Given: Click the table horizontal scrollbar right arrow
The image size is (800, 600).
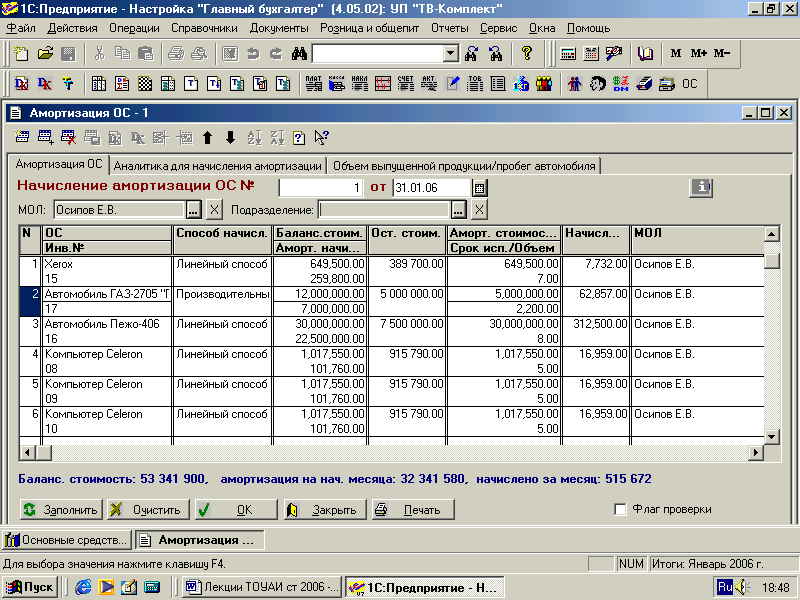Looking at the screenshot, I should [756, 452].
